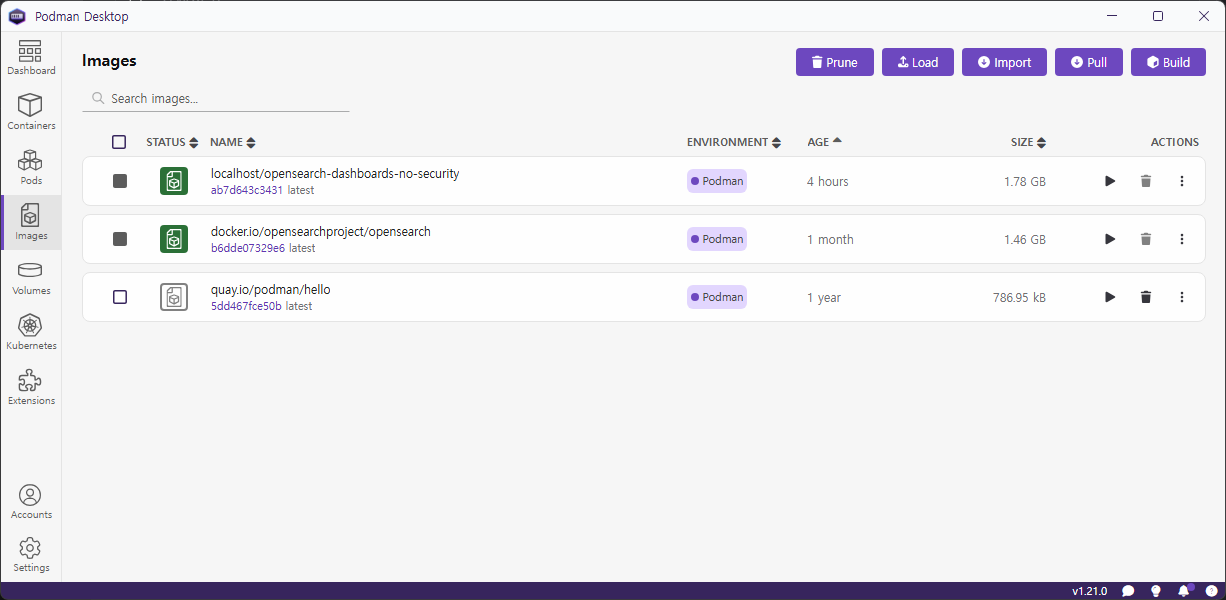The width and height of the screenshot is (1226, 600).
Task: Sort images by Size column
Action: (1029, 142)
